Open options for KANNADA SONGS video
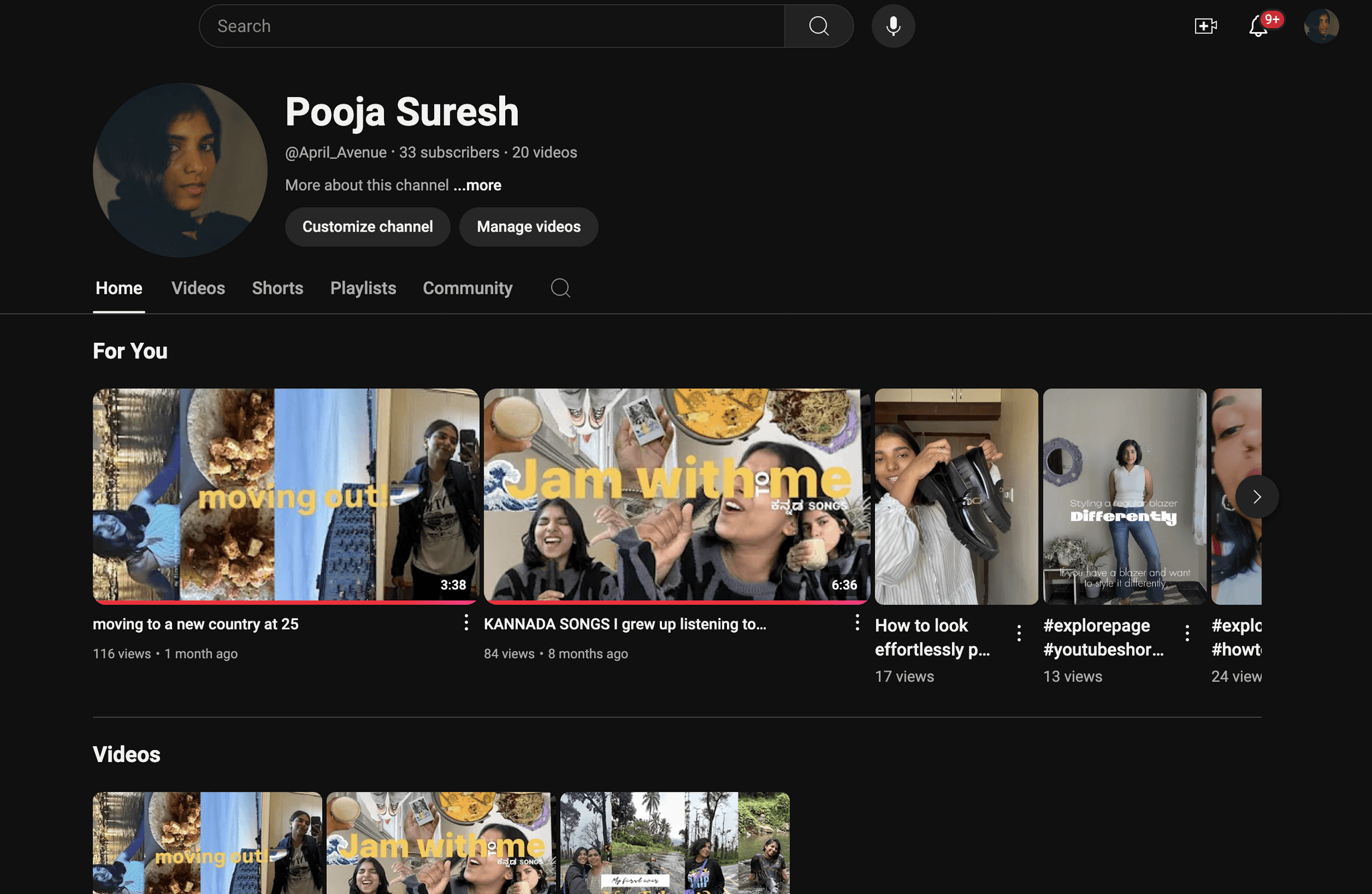The height and width of the screenshot is (894, 1372). 857,623
